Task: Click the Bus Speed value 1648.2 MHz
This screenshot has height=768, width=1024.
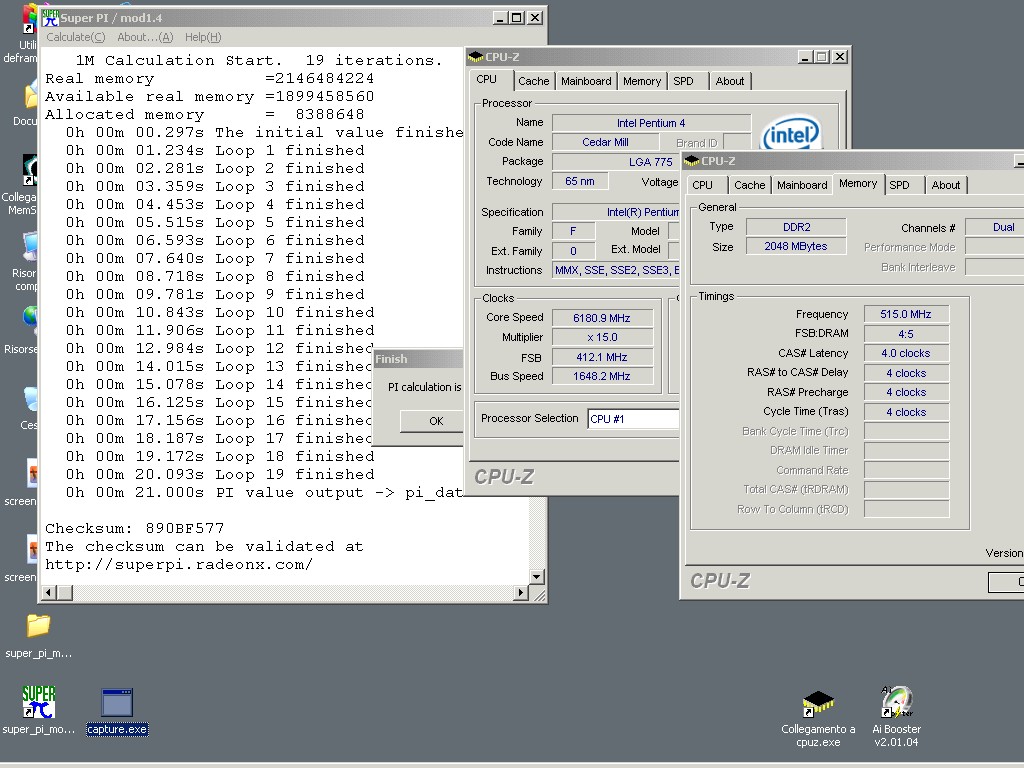Action: (x=602, y=376)
